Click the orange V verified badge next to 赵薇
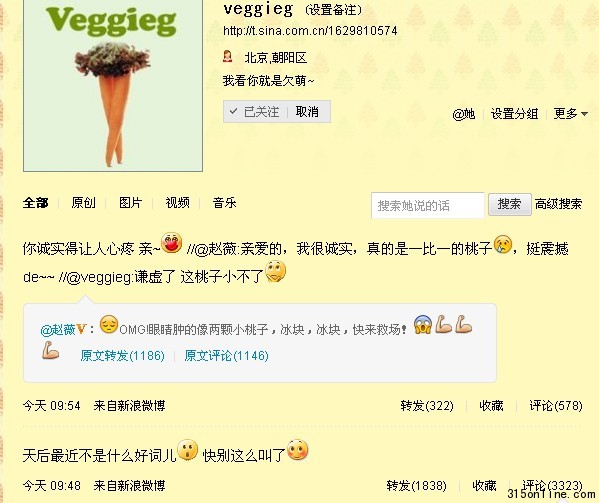The width and height of the screenshot is (599, 503). point(82,329)
